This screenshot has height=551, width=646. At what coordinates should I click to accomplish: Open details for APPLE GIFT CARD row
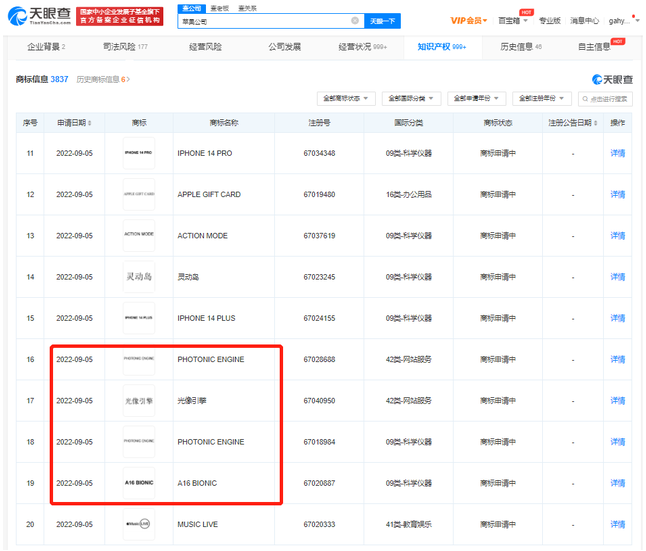click(618, 195)
